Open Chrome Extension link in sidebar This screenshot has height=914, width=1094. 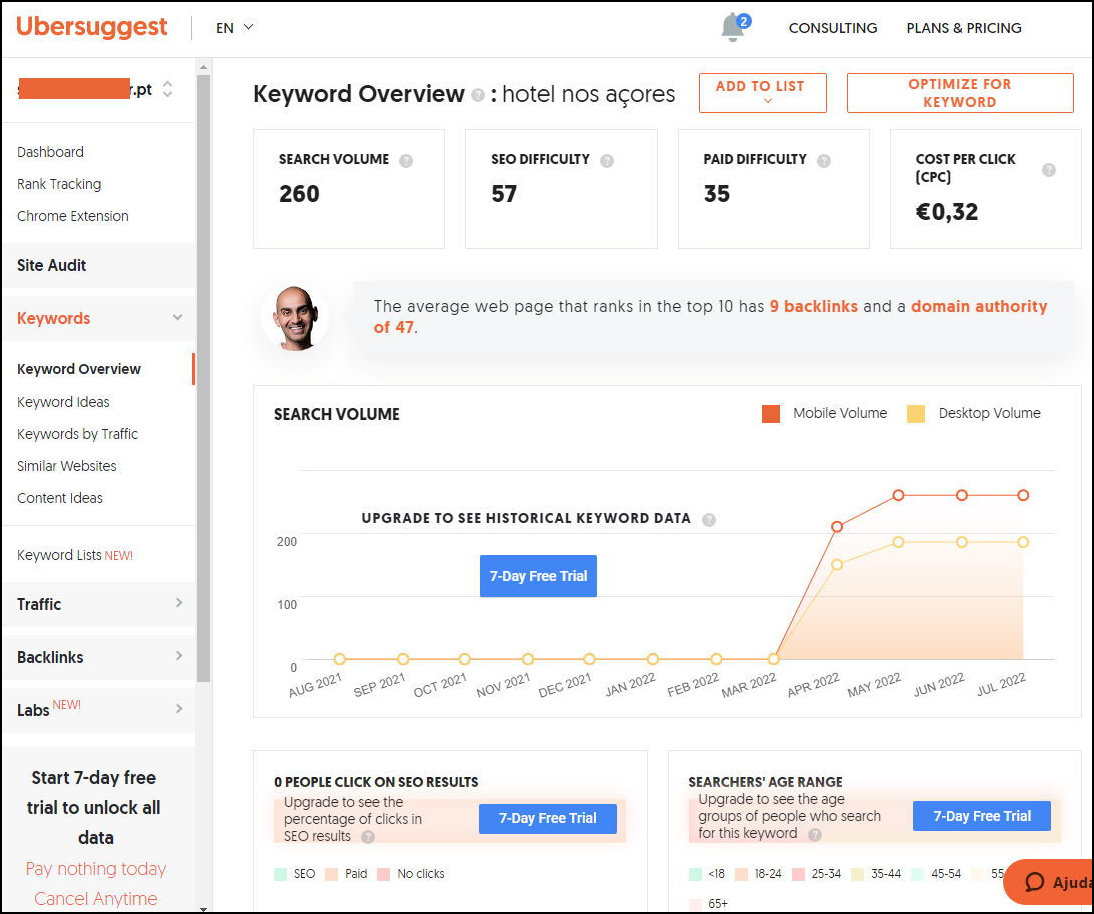click(x=73, y=216)
